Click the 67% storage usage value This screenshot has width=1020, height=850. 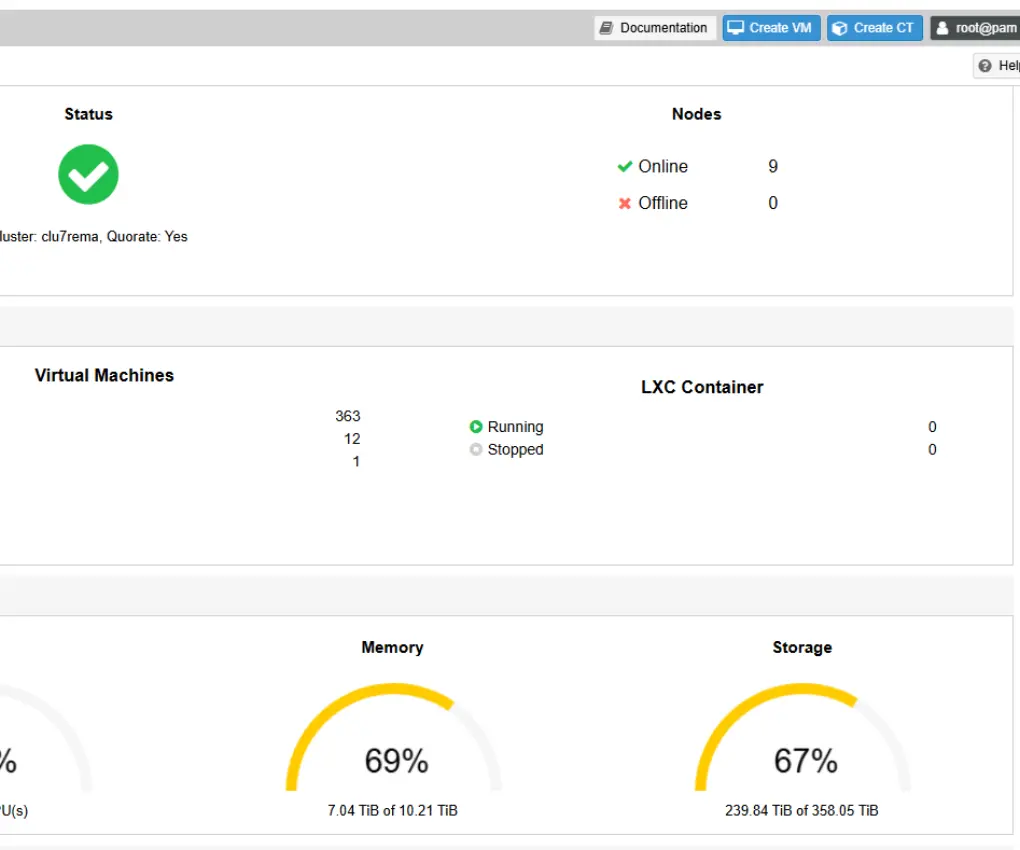coord(805,761)
